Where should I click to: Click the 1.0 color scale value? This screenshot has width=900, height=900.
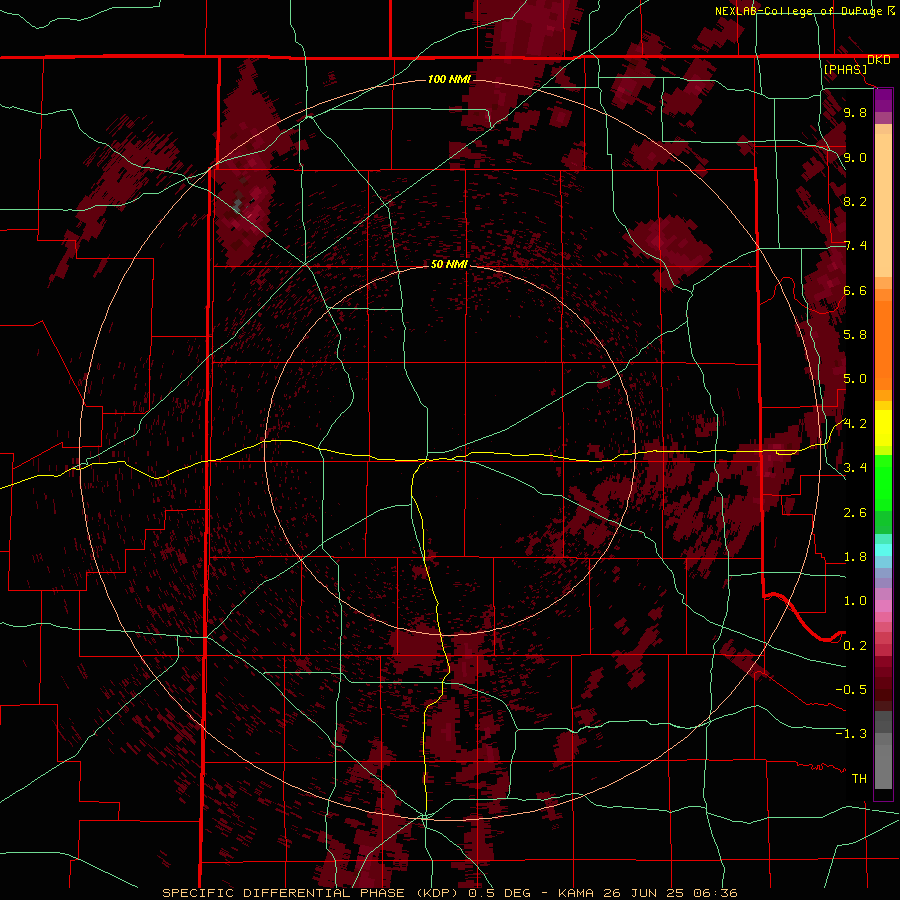pos(855,600)
